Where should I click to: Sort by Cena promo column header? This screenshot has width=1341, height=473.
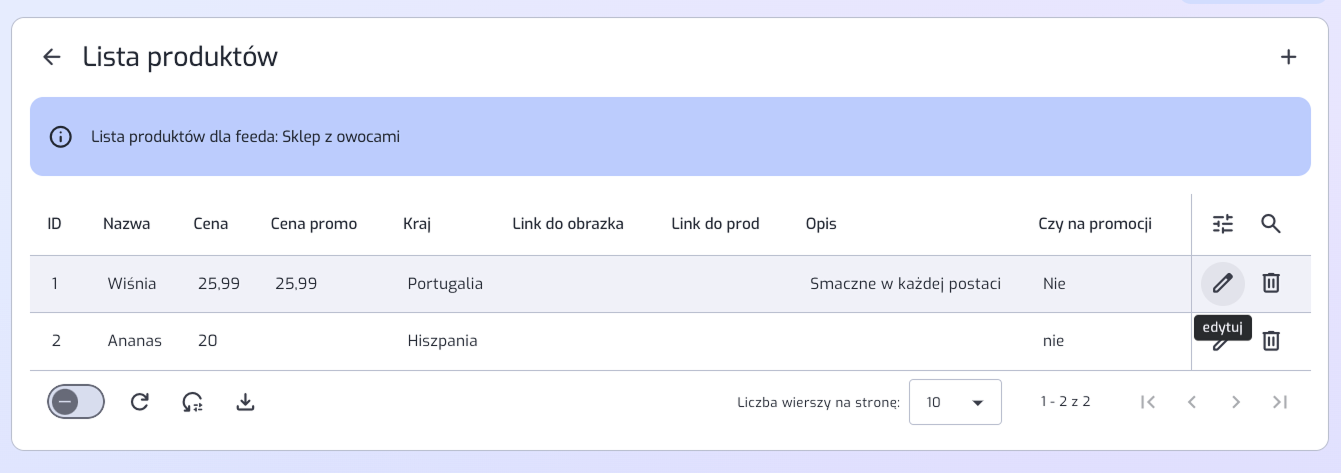tap(313, 224)
